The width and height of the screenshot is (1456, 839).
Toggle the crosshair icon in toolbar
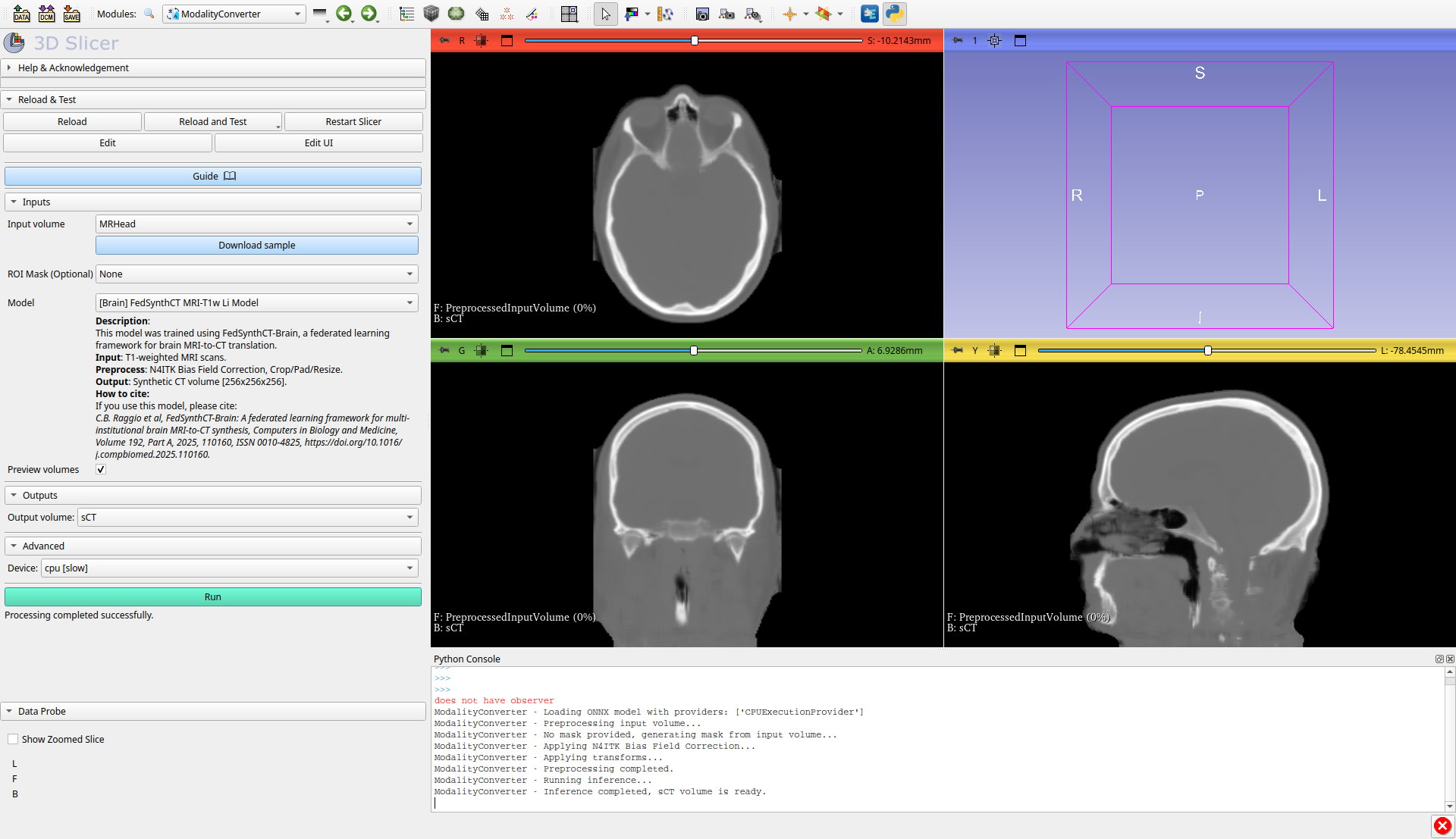(x=789, y=14)
